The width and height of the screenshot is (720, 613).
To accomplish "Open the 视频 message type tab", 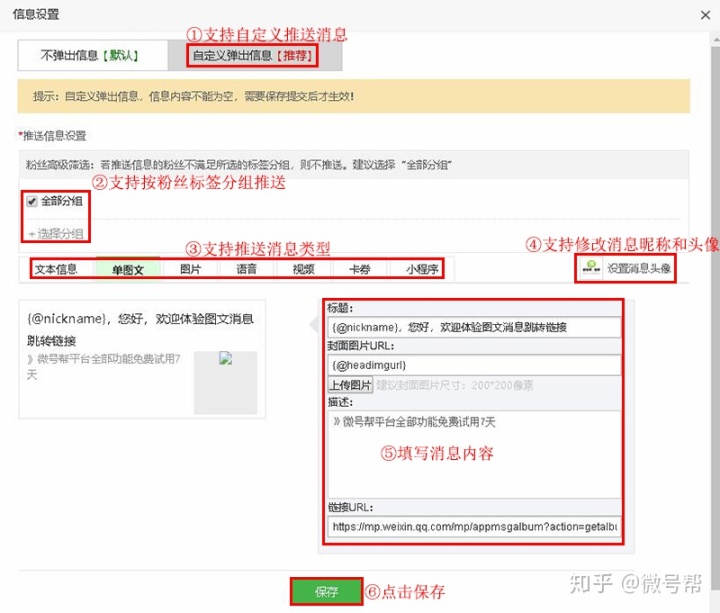I will click(304, 269).
